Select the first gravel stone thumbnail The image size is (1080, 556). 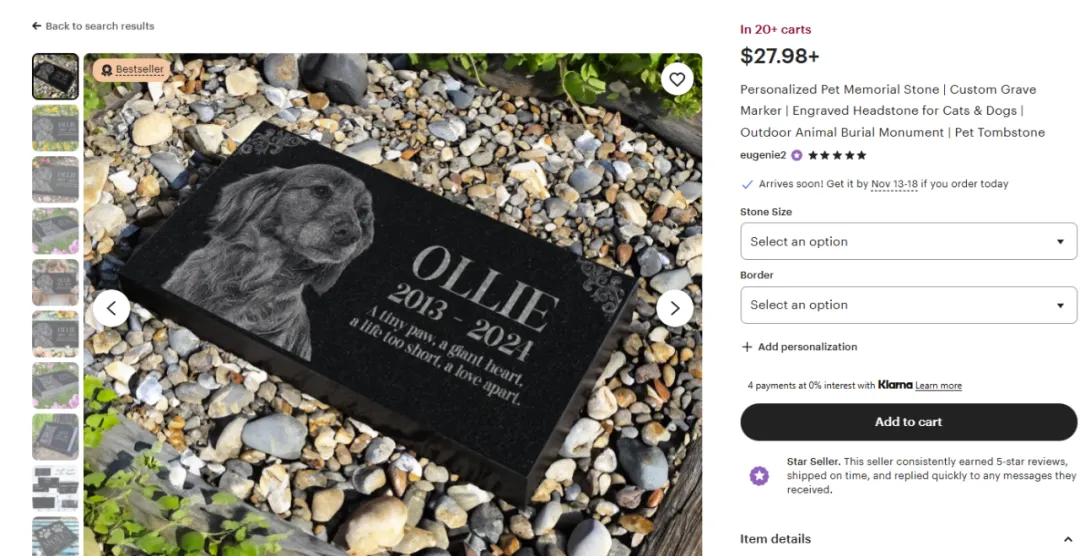coord(56,76)
